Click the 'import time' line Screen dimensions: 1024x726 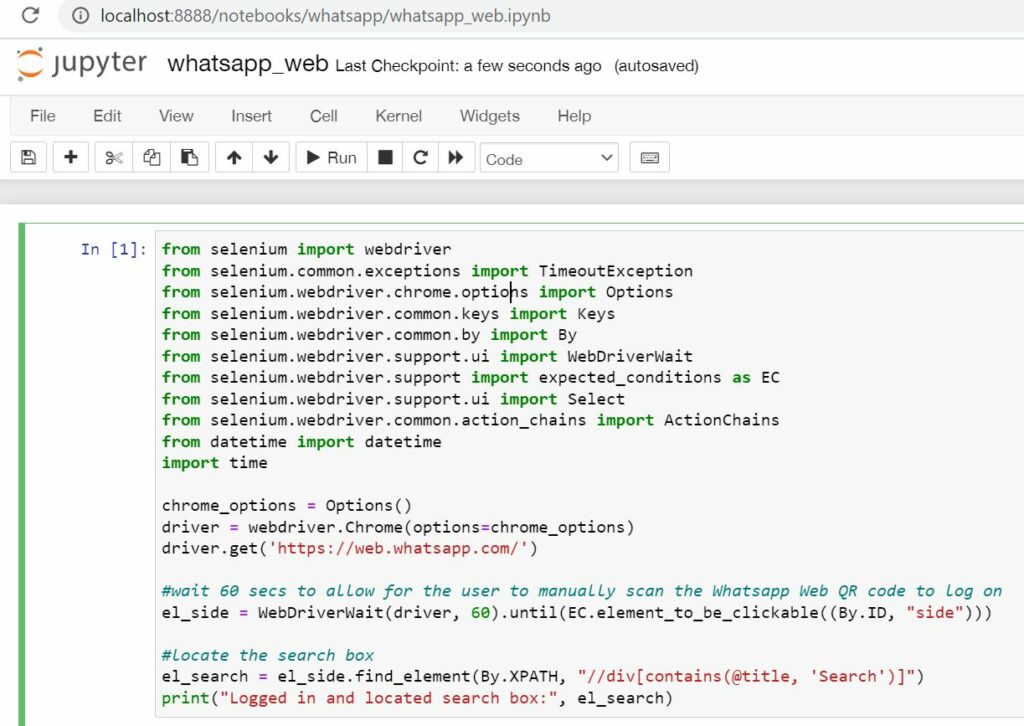coord(214,463)
